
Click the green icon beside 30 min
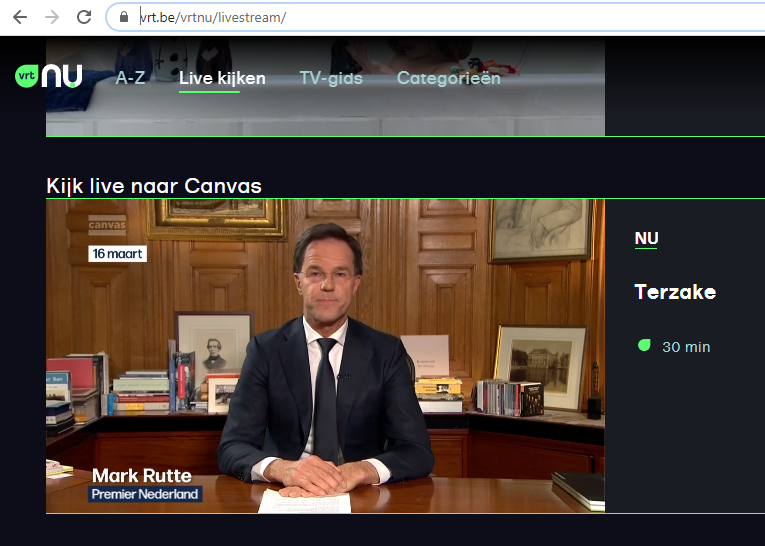[x=644, y=345]
